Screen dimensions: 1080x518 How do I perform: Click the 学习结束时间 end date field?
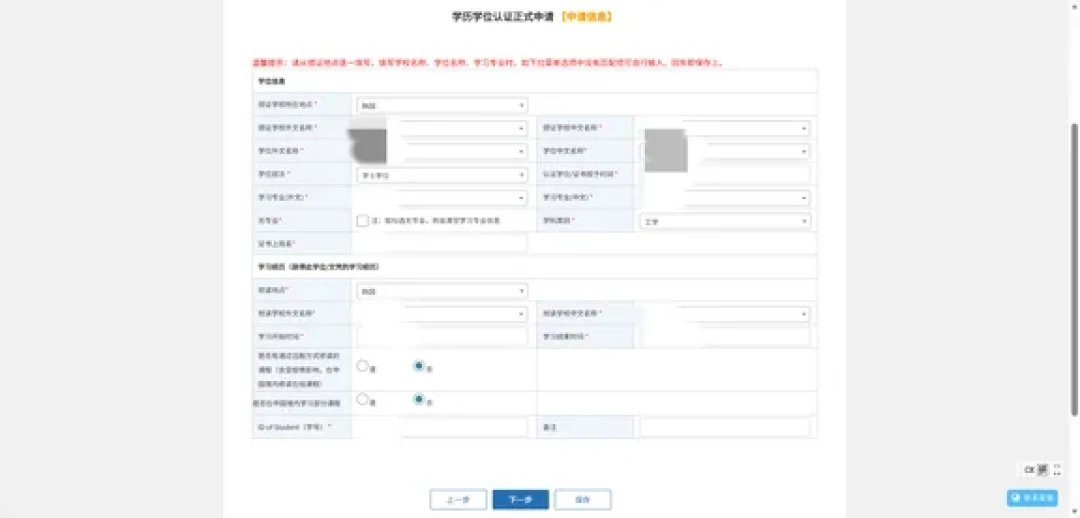pyautogui.click(x=725, y=336)
